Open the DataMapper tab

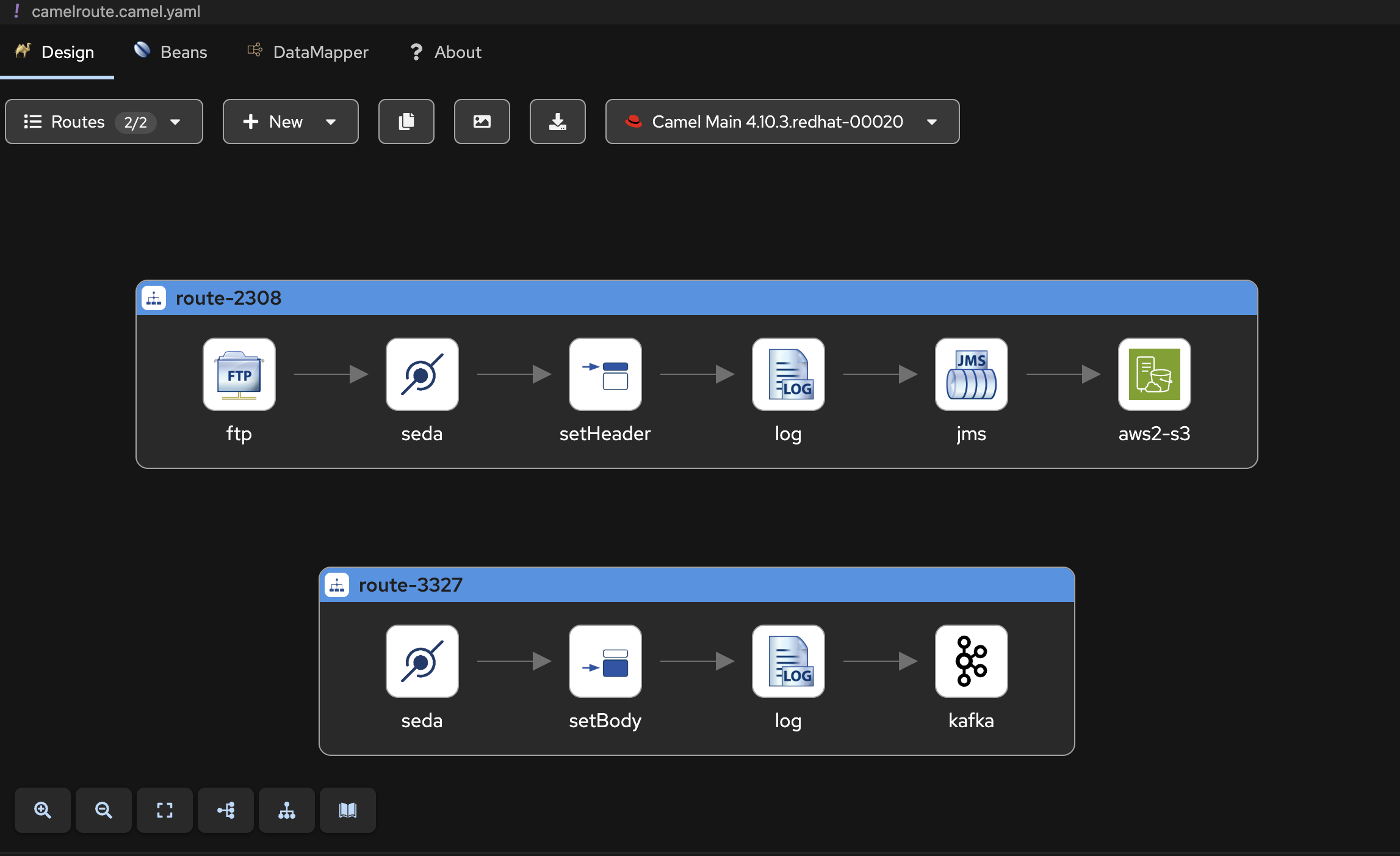point(308,52)
